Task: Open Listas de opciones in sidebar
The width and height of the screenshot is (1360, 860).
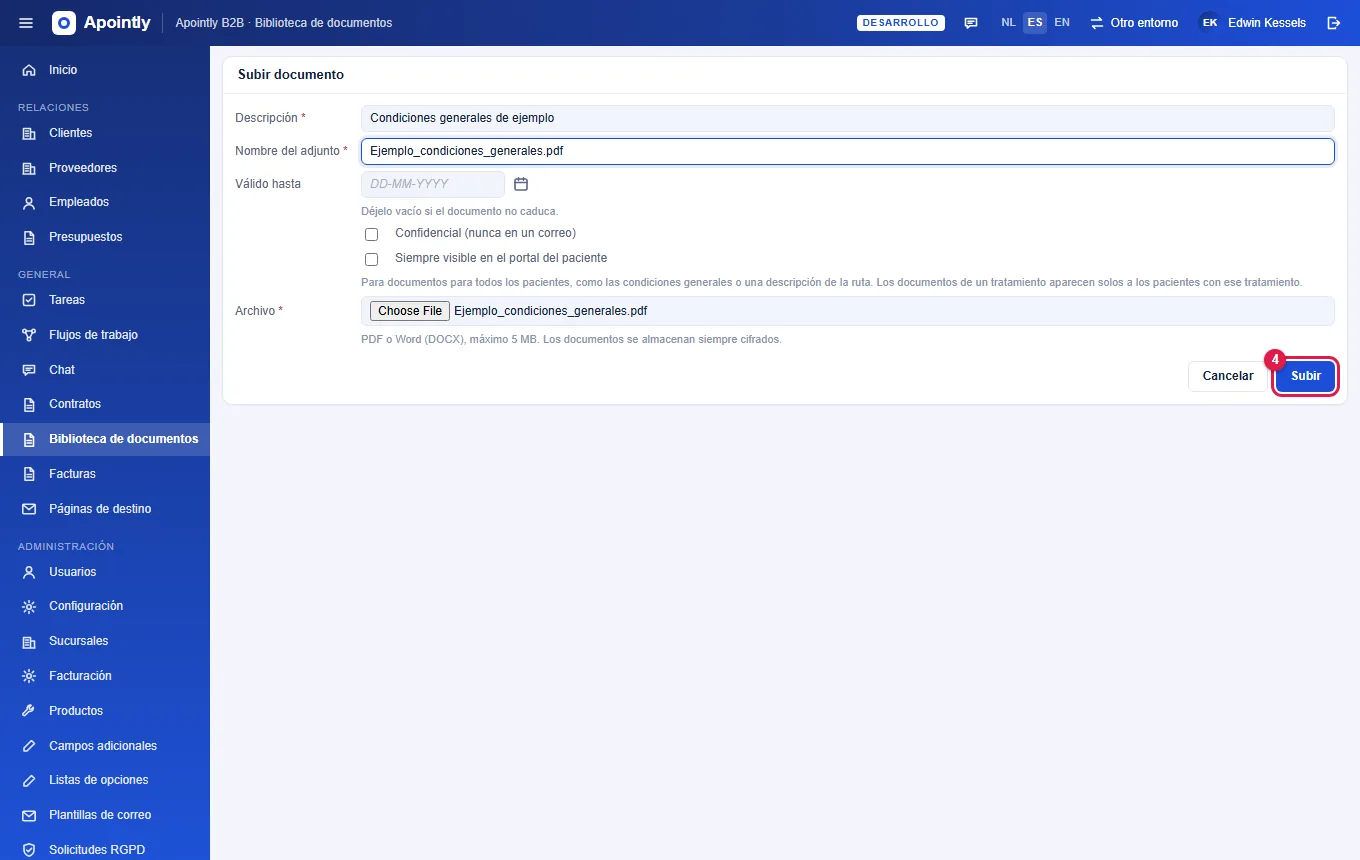Action: [105, 780]
